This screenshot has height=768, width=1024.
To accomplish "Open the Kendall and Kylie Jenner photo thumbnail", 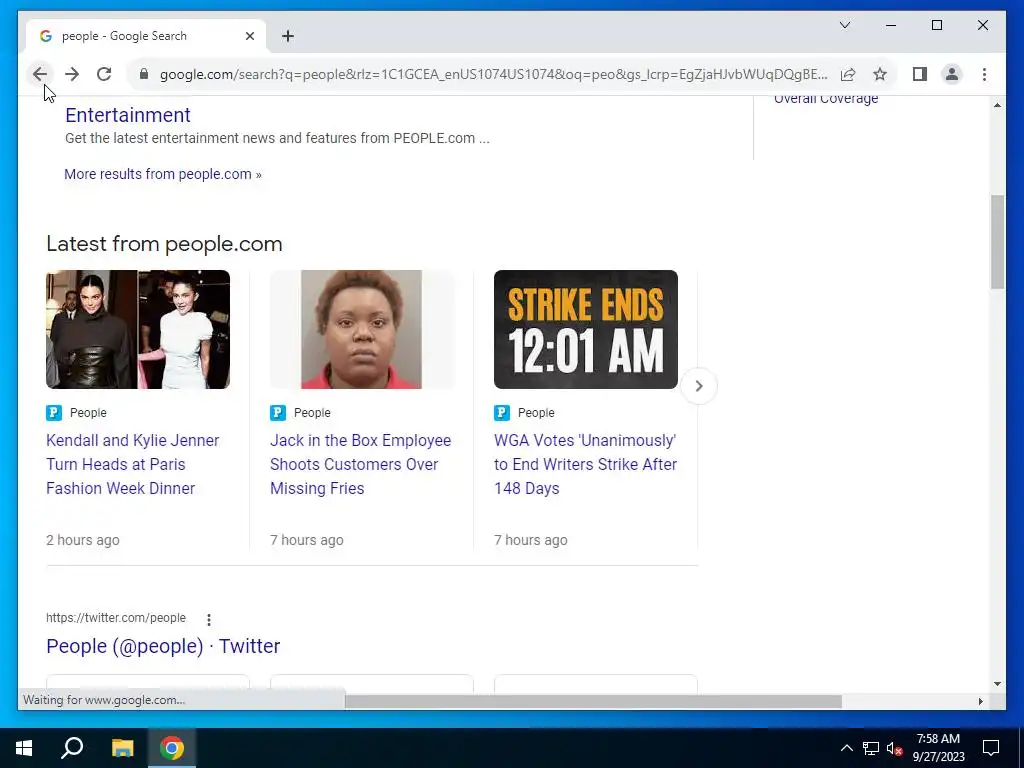I will click(x=138, y=329).
